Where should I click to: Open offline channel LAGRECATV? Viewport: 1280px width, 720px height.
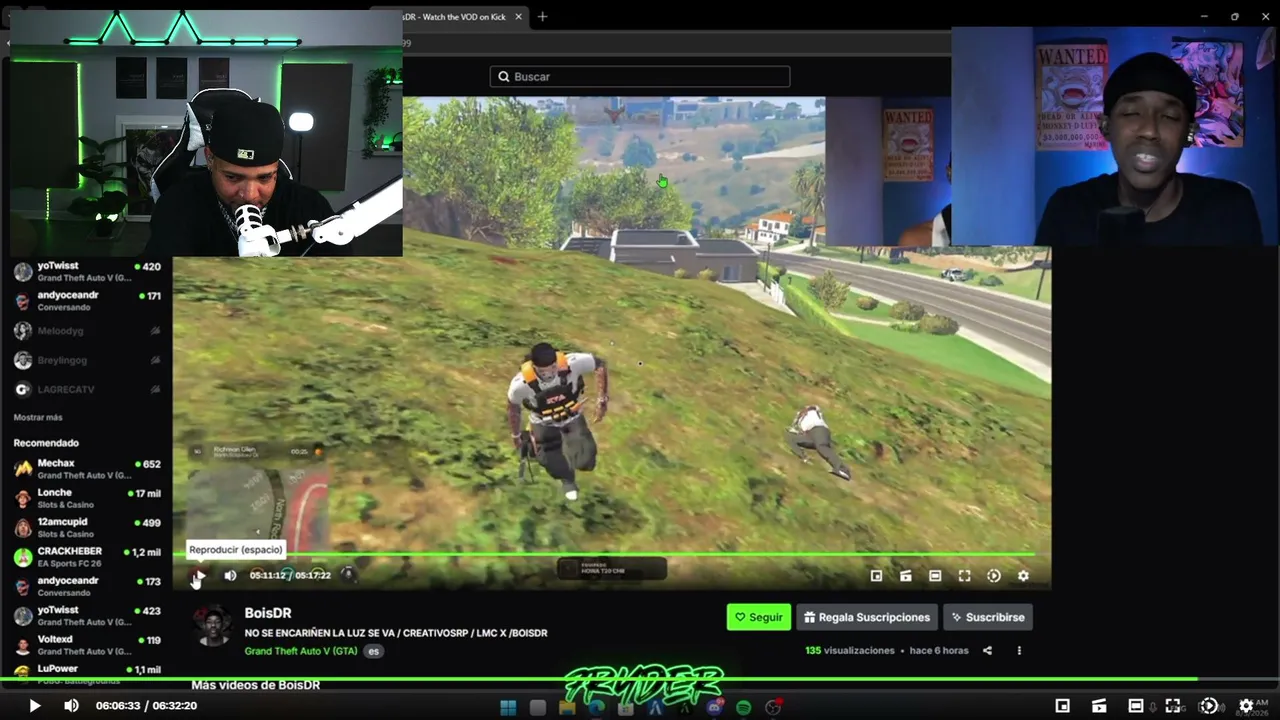(x=87, y=389)
